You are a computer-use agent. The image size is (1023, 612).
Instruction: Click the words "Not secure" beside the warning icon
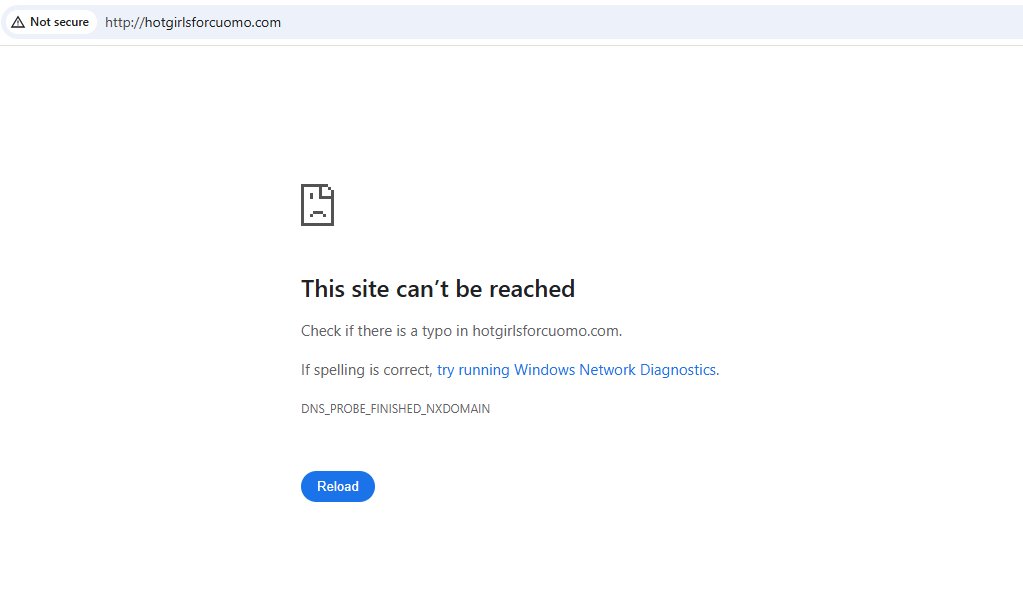(x=59, y=22)
